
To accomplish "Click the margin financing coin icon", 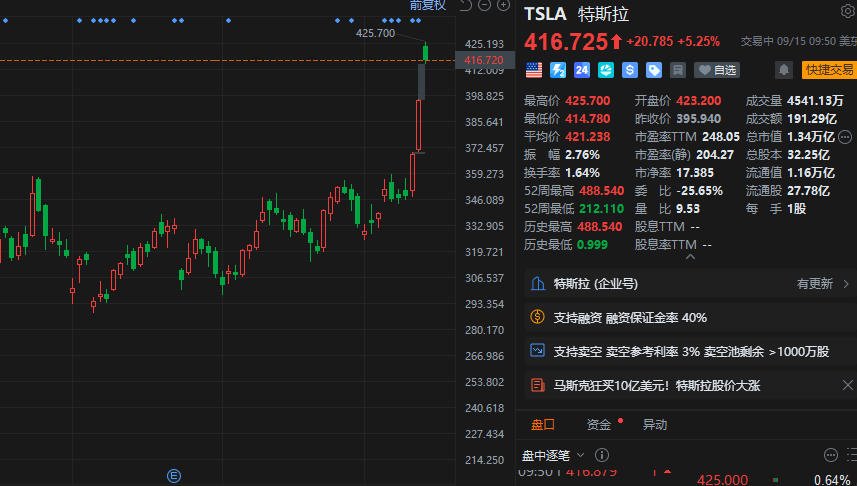I will (x=537, y=317).
